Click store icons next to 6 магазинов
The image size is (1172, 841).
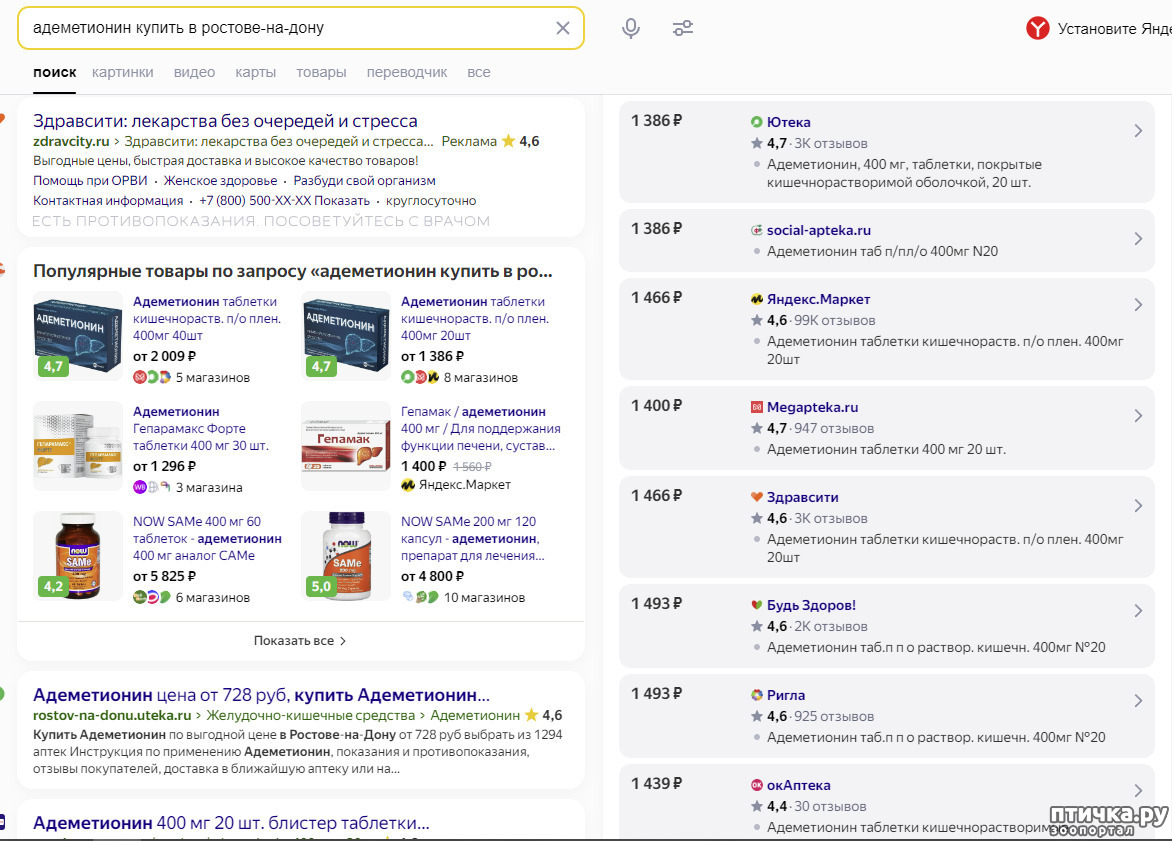[152, 597]
